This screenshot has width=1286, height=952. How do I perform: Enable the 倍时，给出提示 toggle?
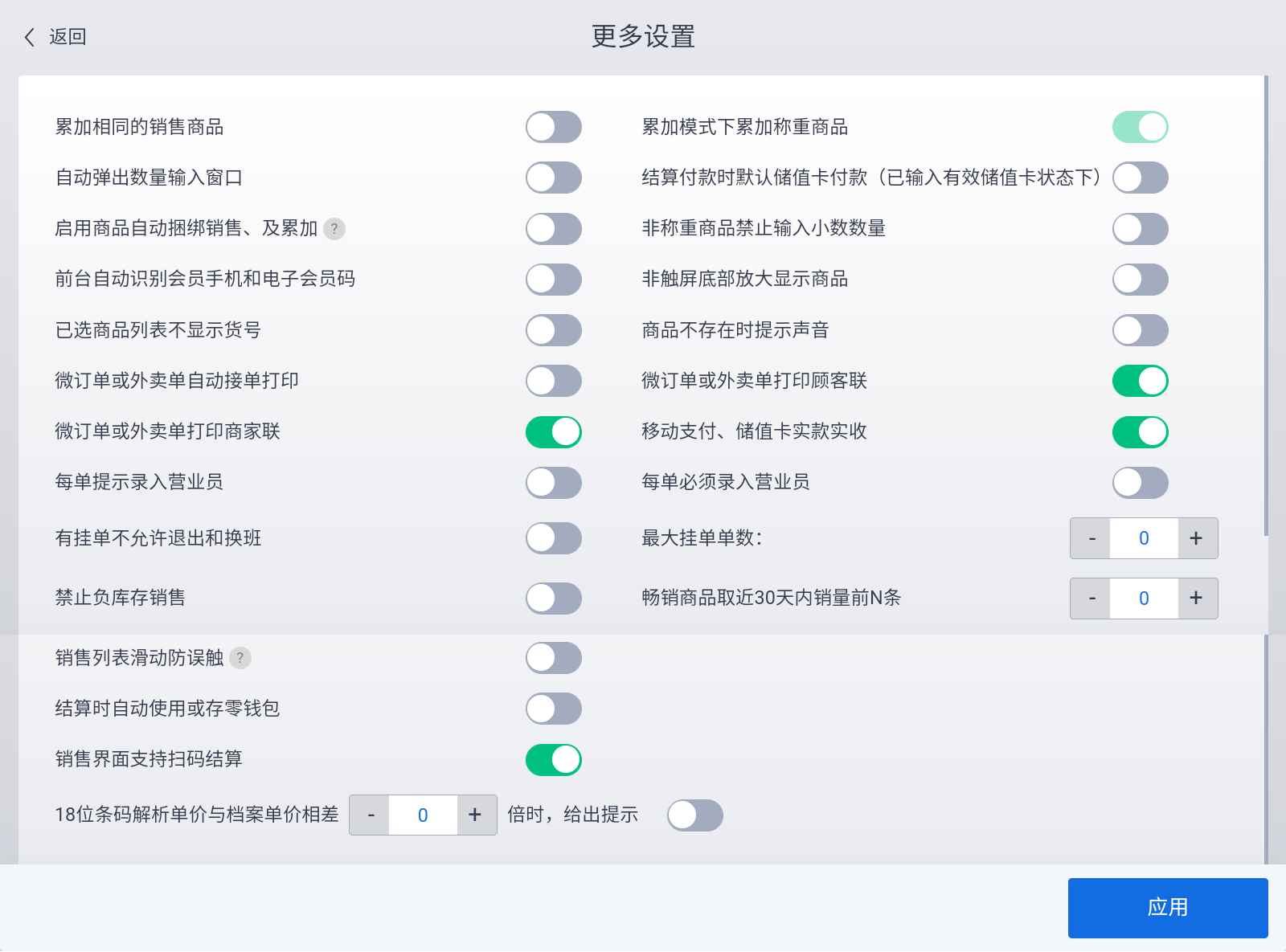pos(694,815)
